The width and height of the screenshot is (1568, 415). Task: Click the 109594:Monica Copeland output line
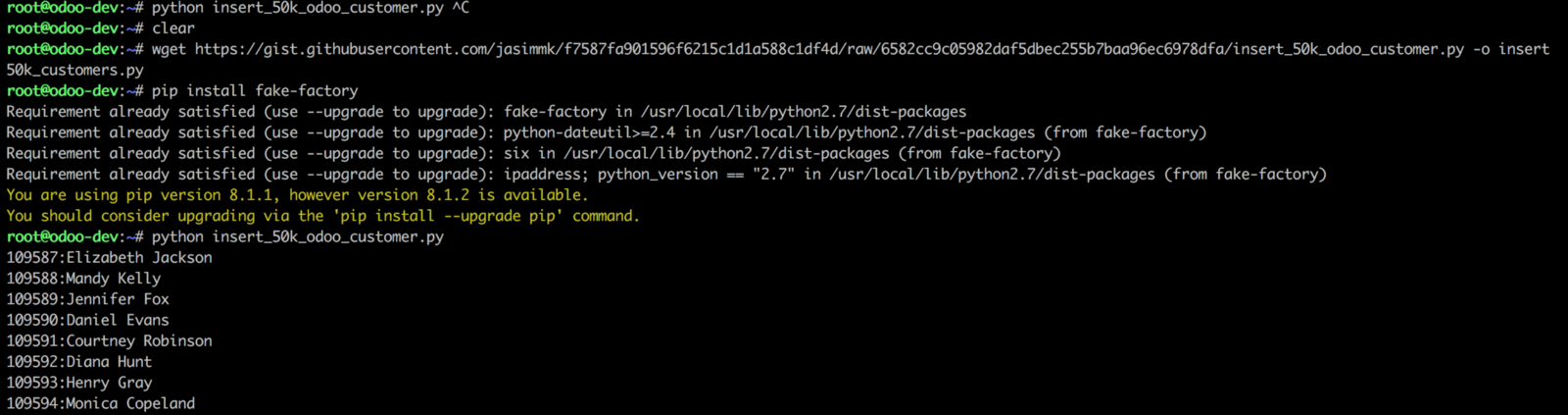[101, 403]
